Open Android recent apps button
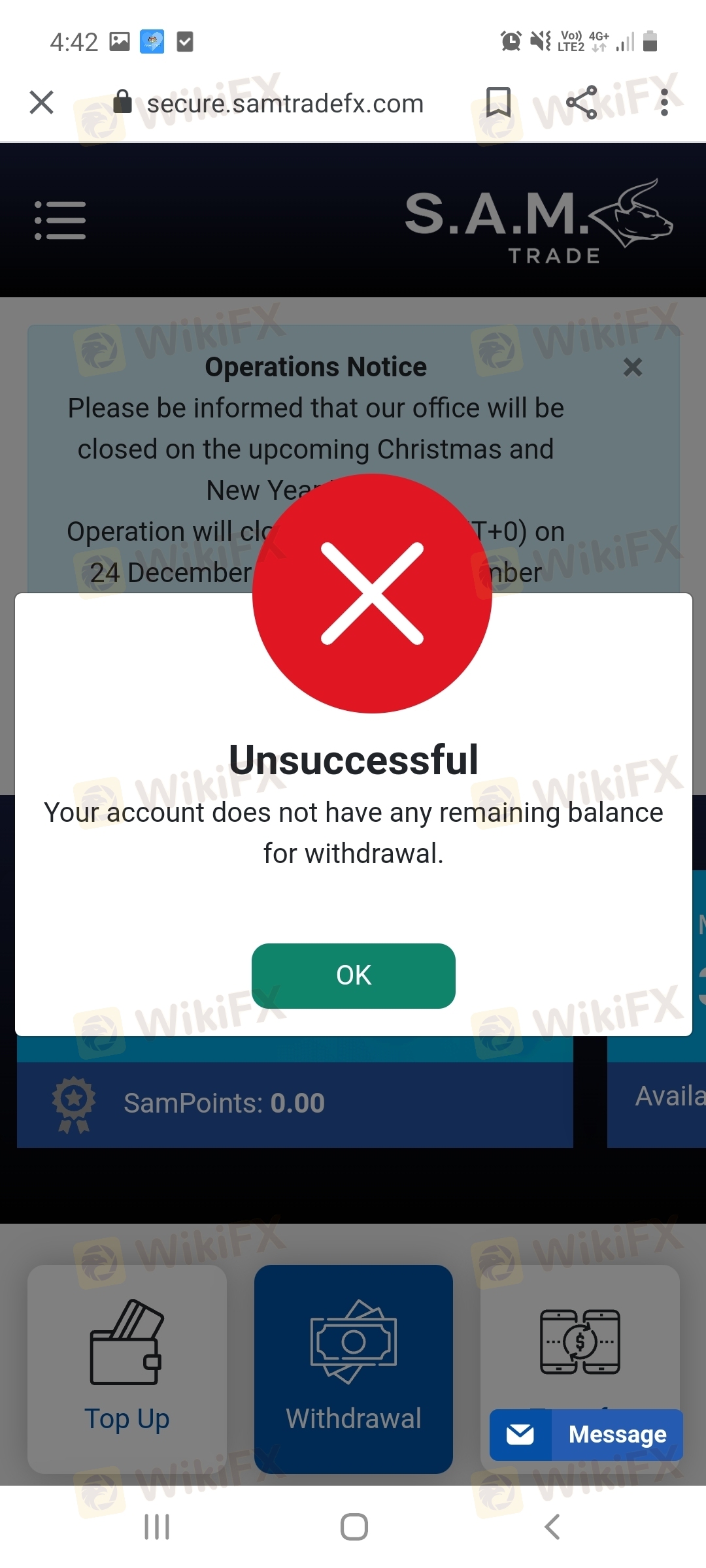Viewport: 706px width, 1568px height. point(157,1527)
